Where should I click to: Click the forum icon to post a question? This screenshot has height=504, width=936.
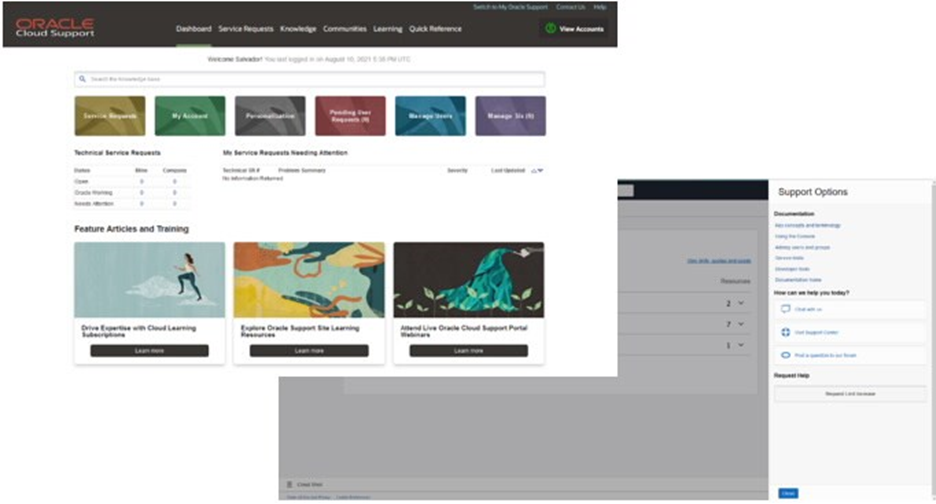pos(786,355)
